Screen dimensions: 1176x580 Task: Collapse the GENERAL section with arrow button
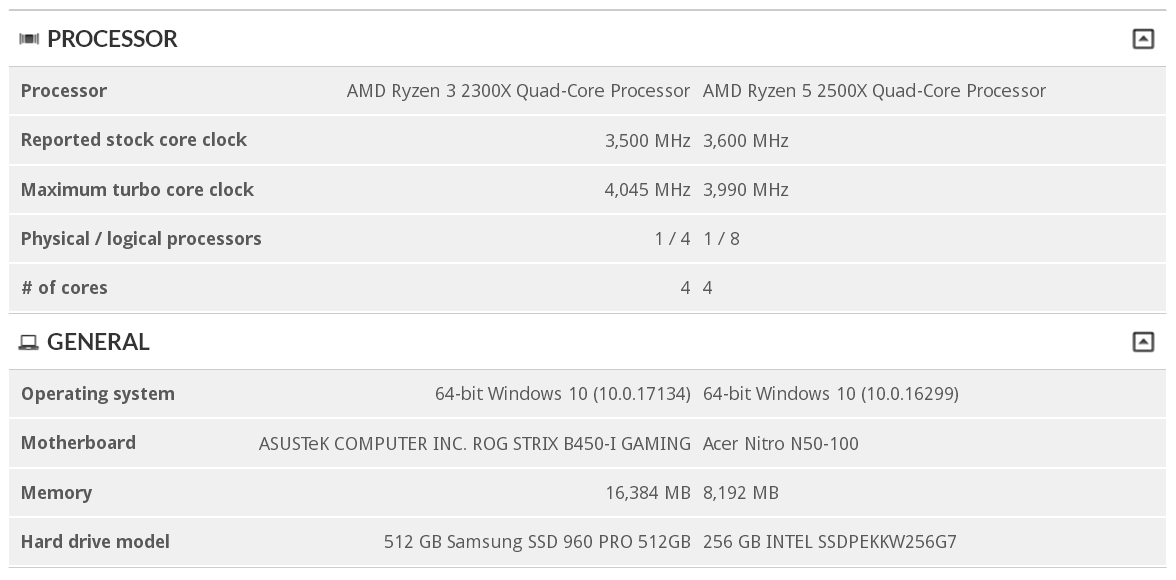point(1142,342)
